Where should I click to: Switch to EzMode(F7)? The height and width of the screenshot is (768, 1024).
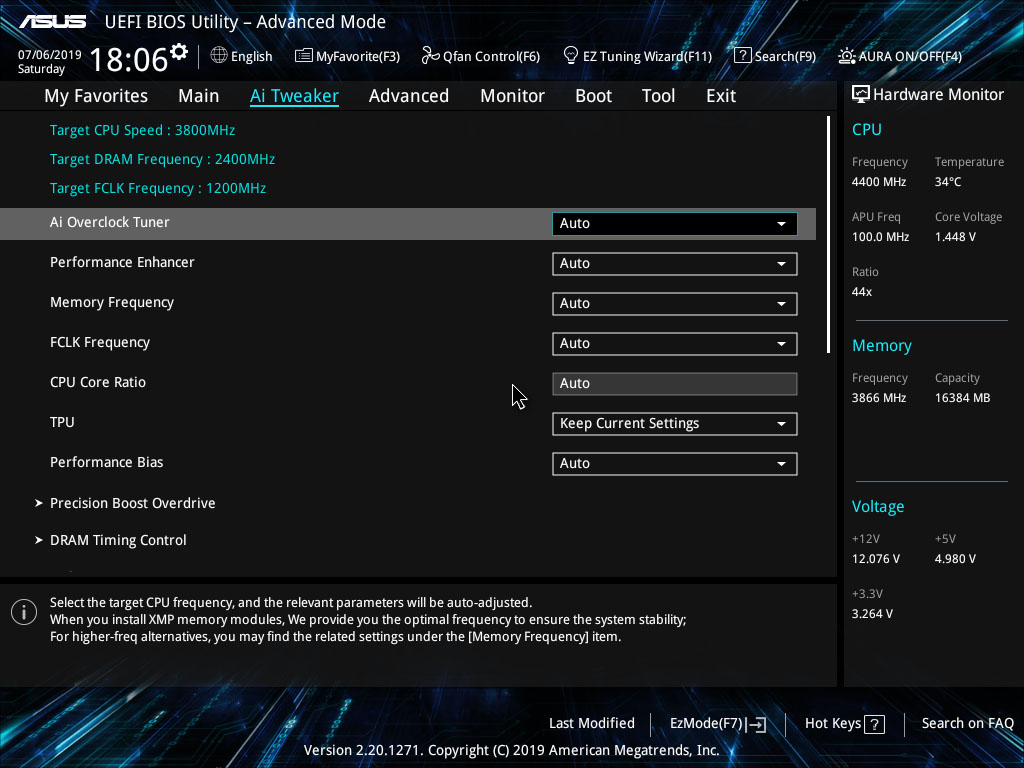tap(718, 724)
